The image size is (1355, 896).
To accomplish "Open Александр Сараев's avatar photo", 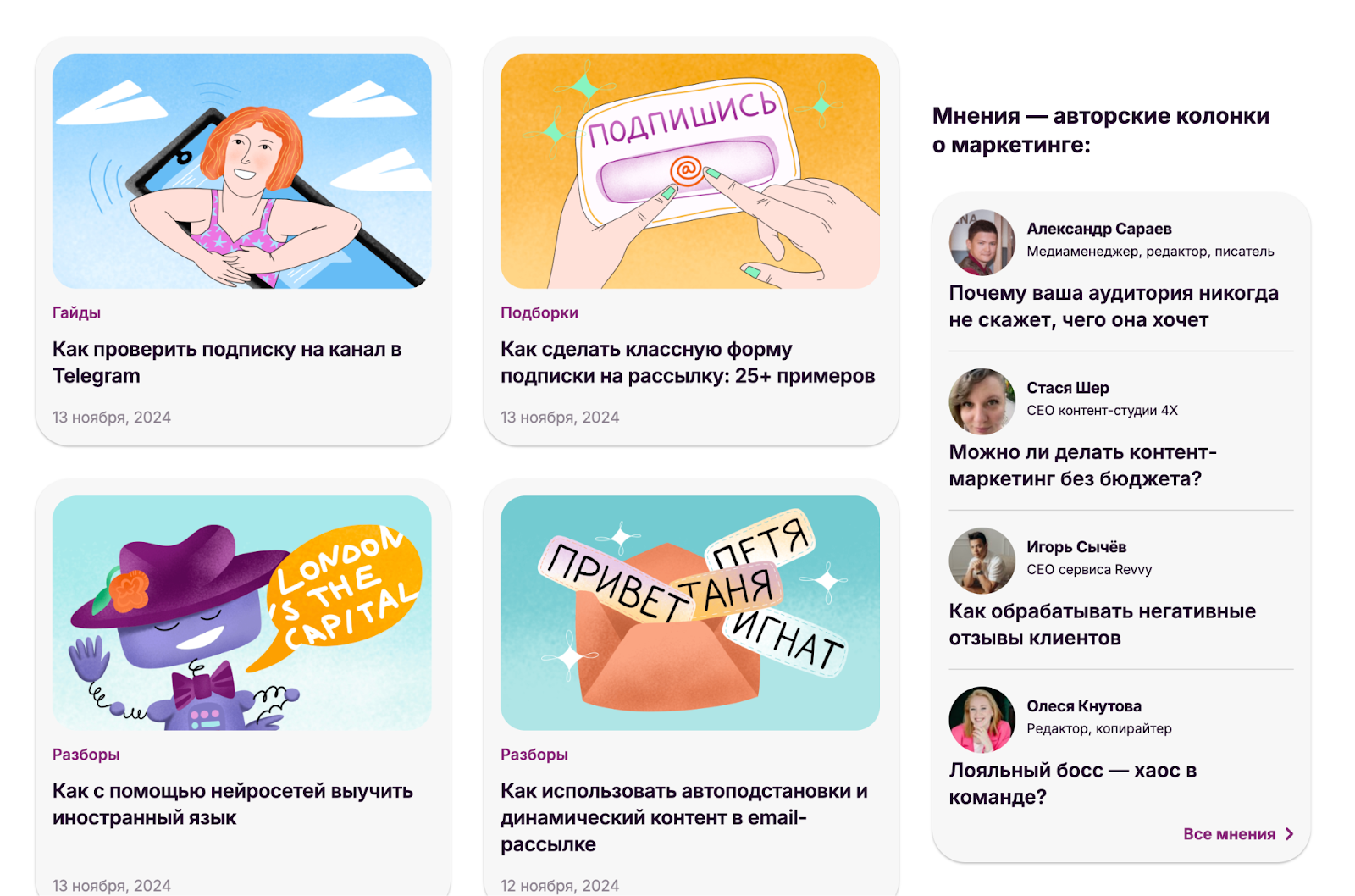I will point(982,242).
